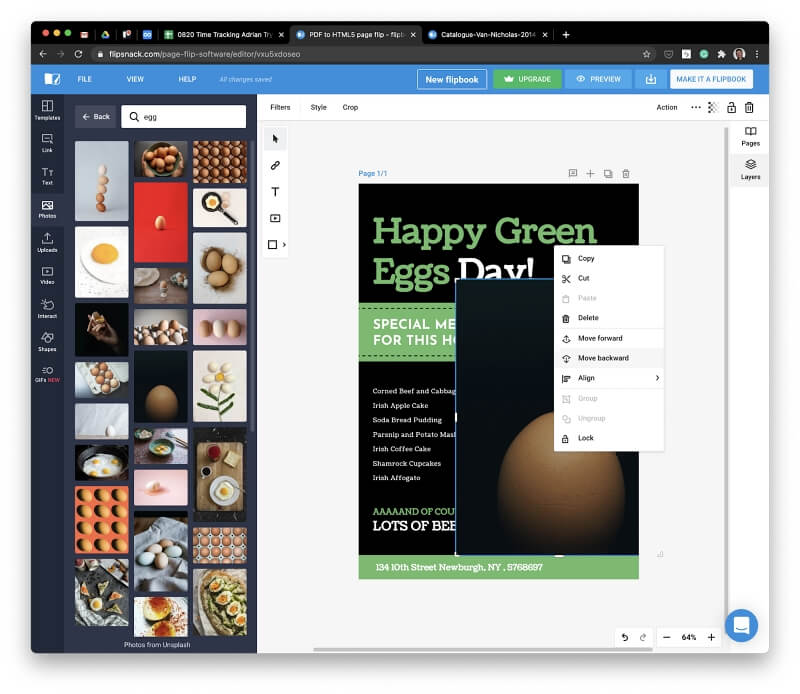800x694 pixels.
Task: Expand the Align submenu
Action: coord(609,378)
